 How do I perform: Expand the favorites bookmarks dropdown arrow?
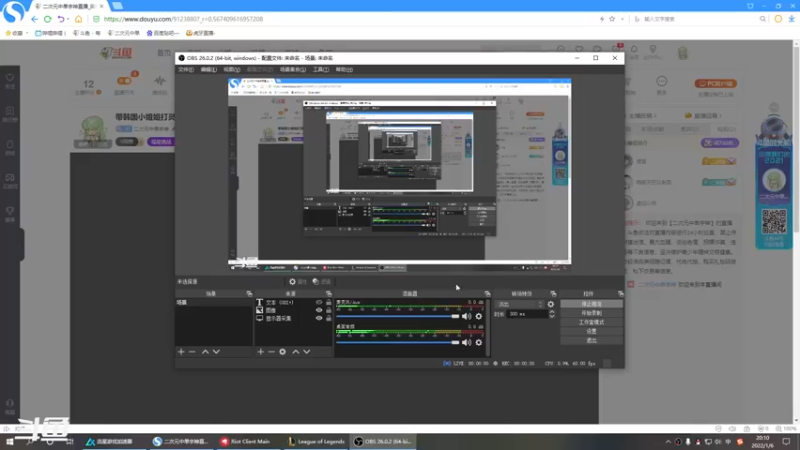27,33
